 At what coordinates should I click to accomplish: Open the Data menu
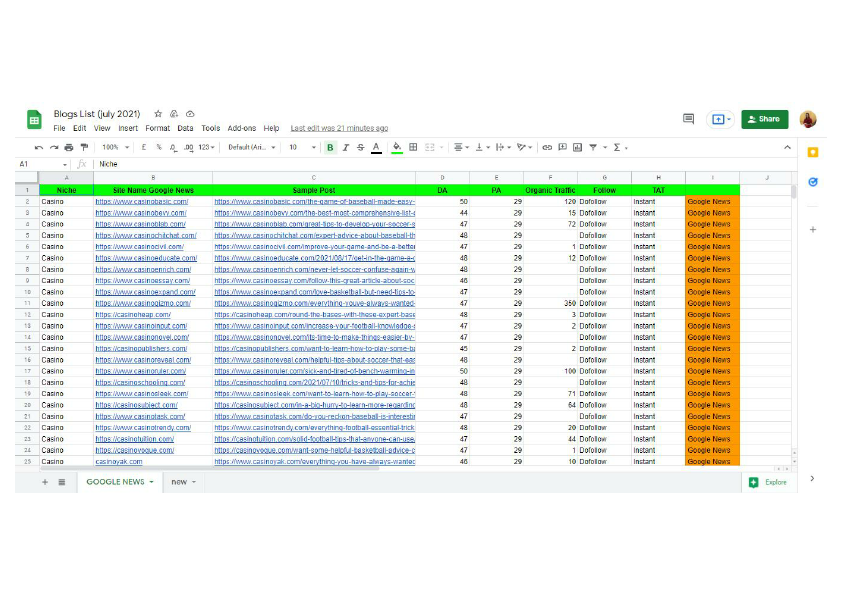click(x=187, y=128)
